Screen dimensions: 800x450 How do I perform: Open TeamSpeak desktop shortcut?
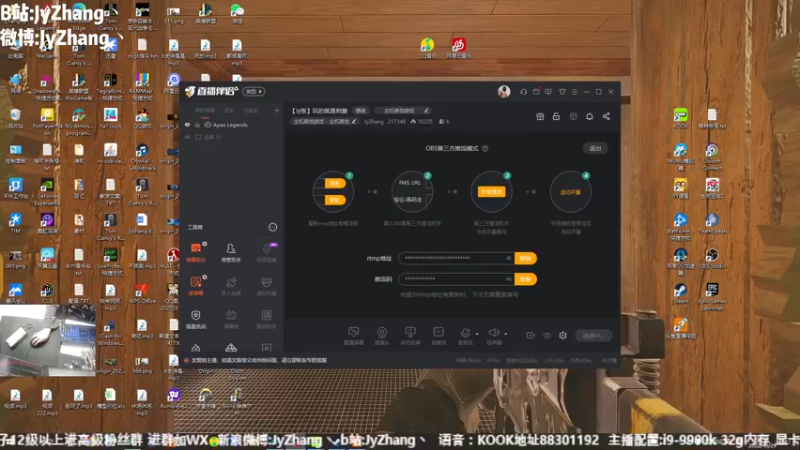click(x=712, y=226)
